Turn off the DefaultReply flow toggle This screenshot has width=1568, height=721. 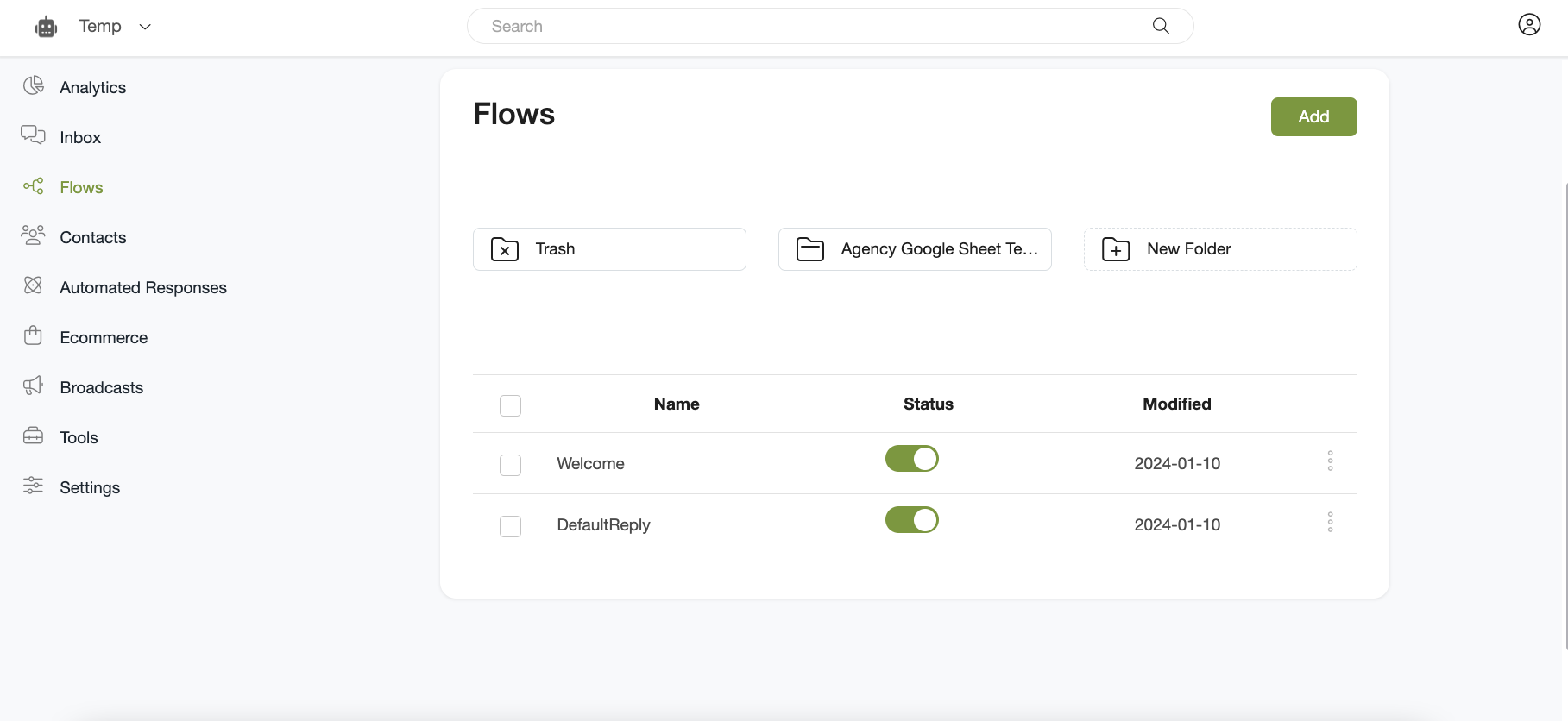(x=911, y=520)
